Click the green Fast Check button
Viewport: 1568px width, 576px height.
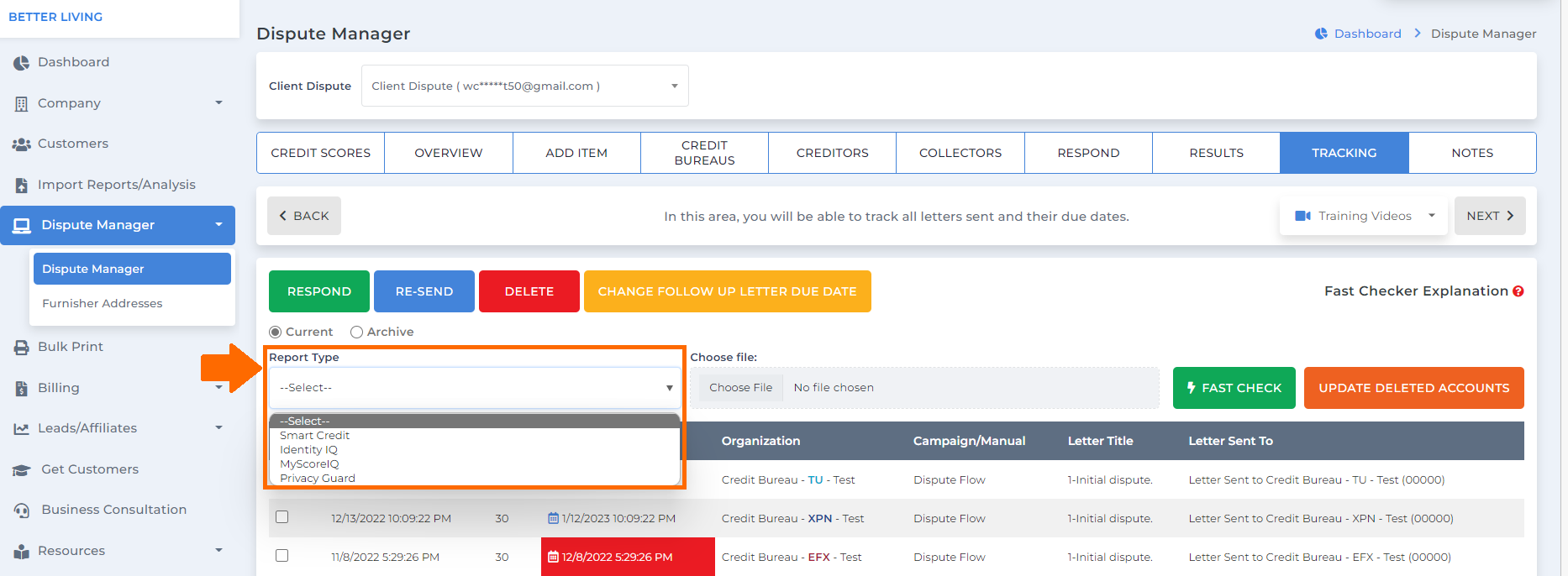(x=1234, y=388)
